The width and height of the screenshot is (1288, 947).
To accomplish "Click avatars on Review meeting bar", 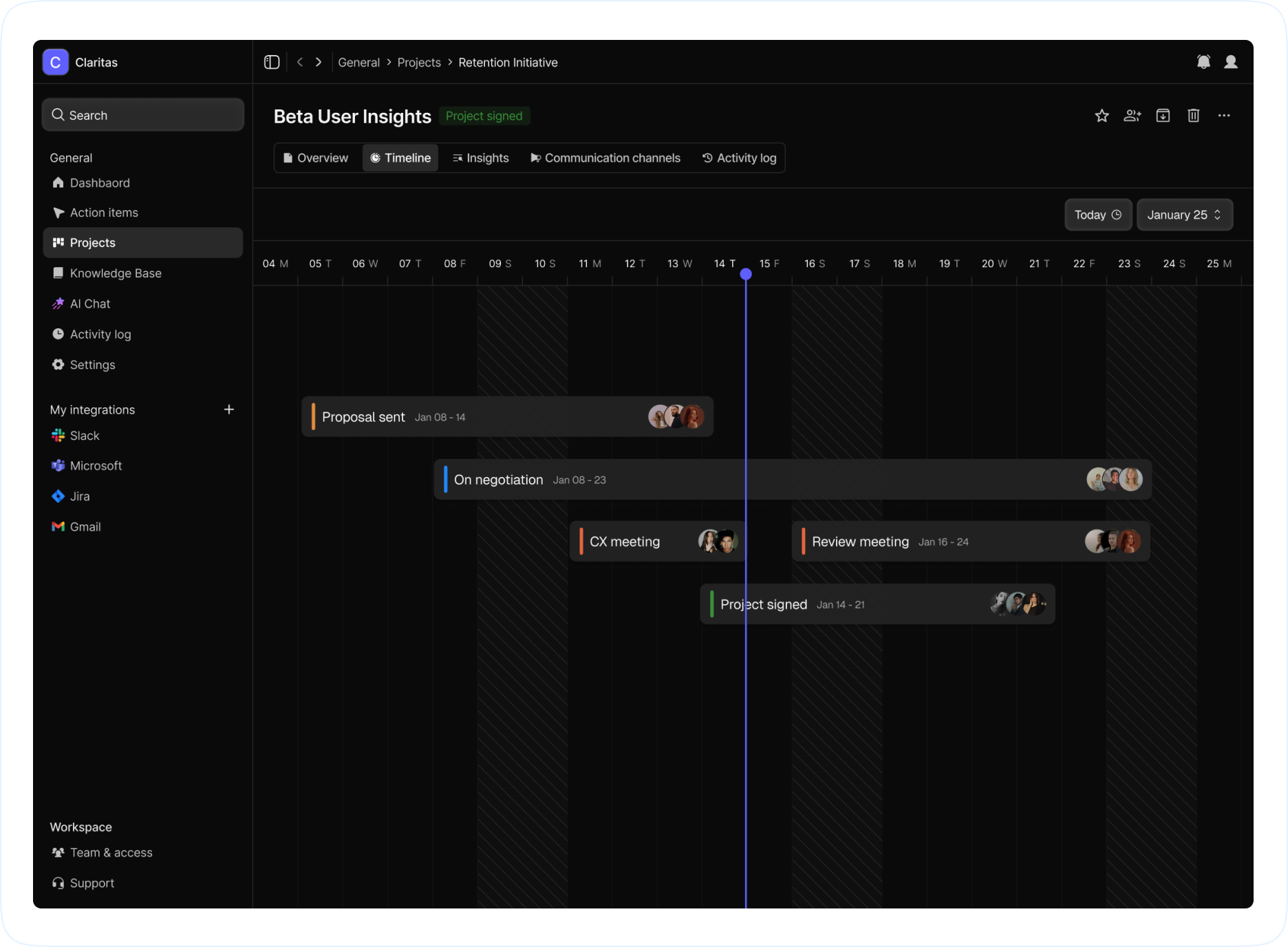I will point(1113,542).
